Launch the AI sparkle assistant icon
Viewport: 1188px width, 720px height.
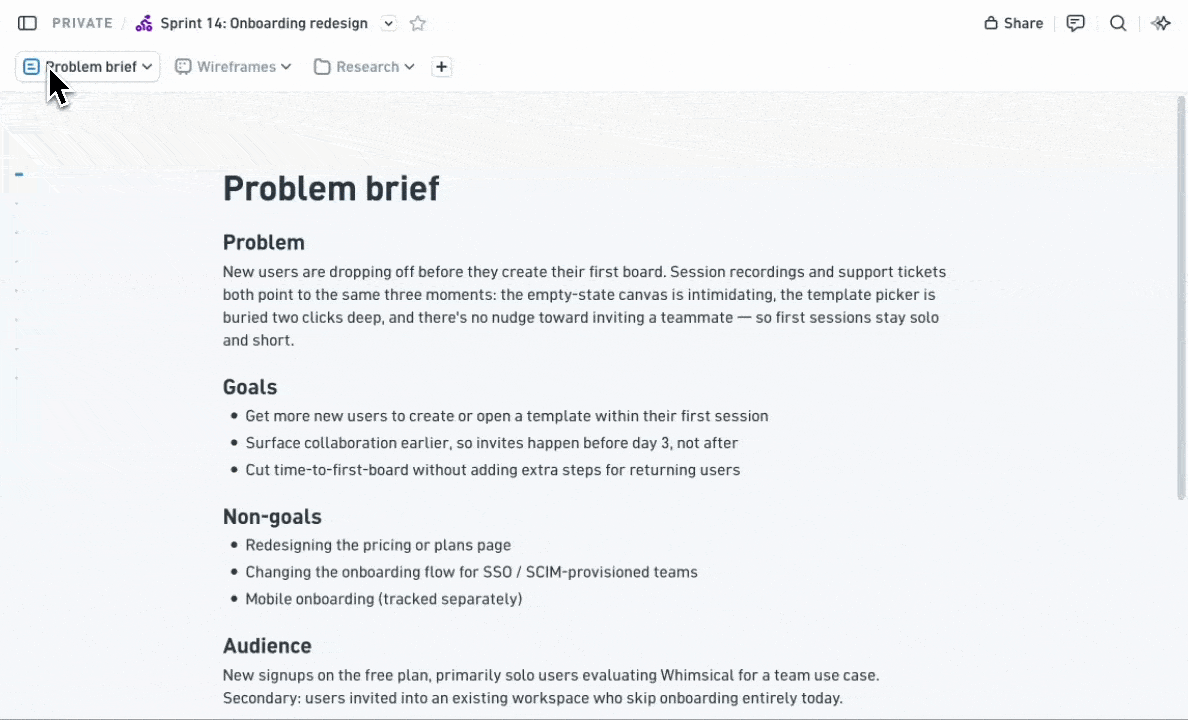pos(1161,23)
